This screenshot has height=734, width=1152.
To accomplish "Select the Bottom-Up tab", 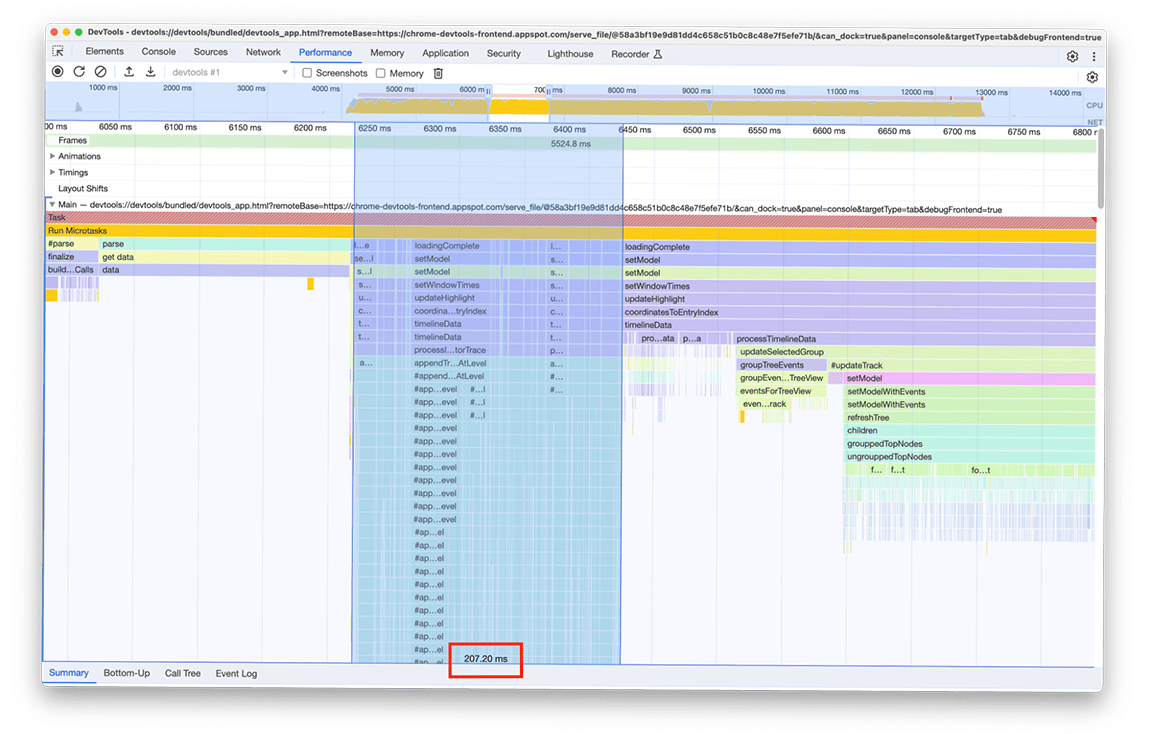I will [x=126, y=673].
